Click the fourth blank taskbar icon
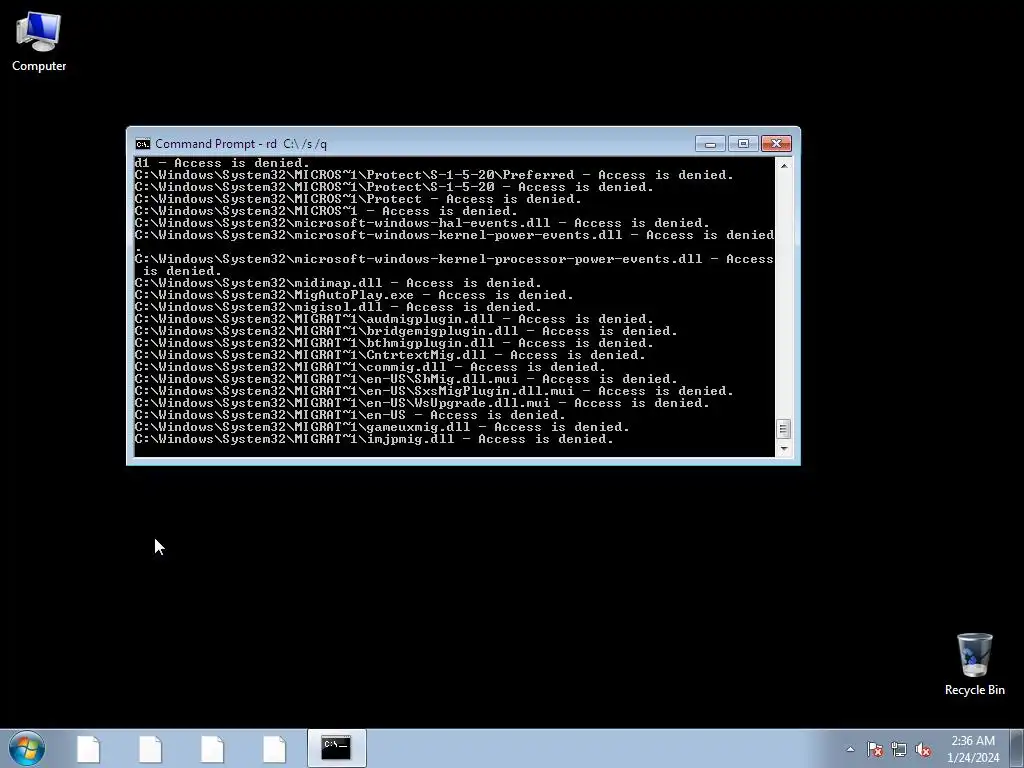1024x768 pixels. [x=274, y=749]
